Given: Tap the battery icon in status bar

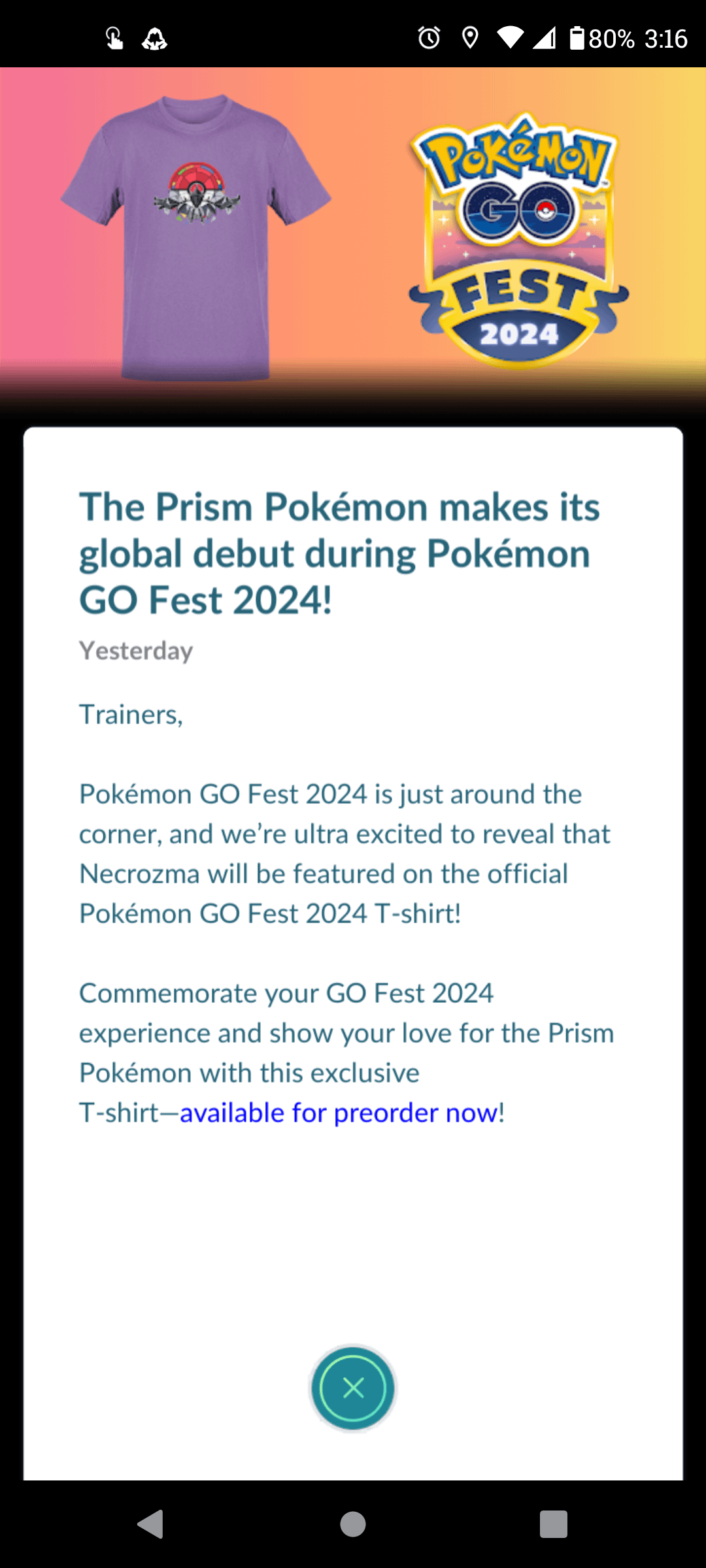Looking at the screenshot, I should click(577, 38).
